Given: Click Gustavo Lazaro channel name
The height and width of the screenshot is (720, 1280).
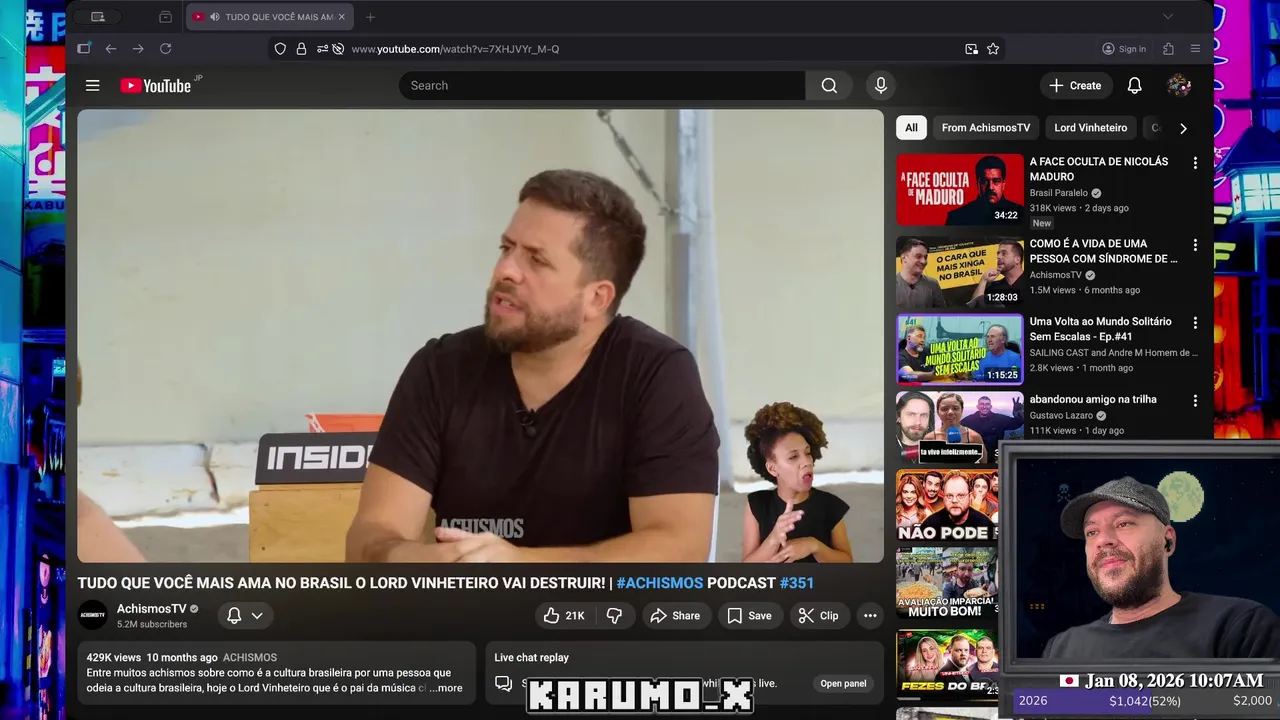Looking at the screenshot, I should 1061,415.
